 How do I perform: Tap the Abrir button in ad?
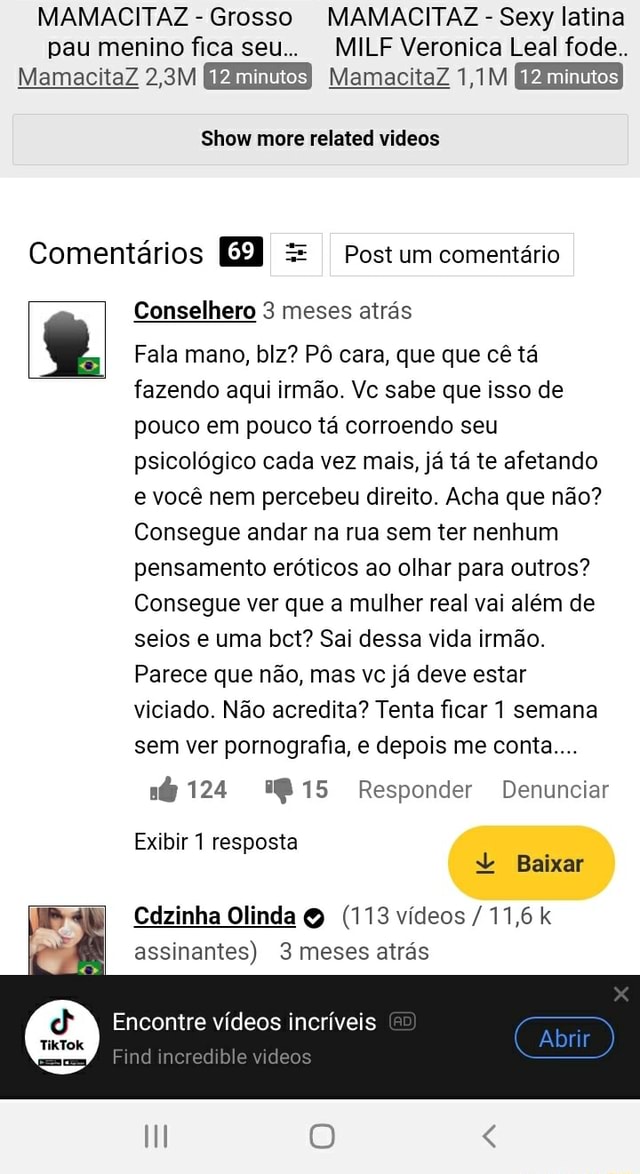click(x=564, y=1038)
